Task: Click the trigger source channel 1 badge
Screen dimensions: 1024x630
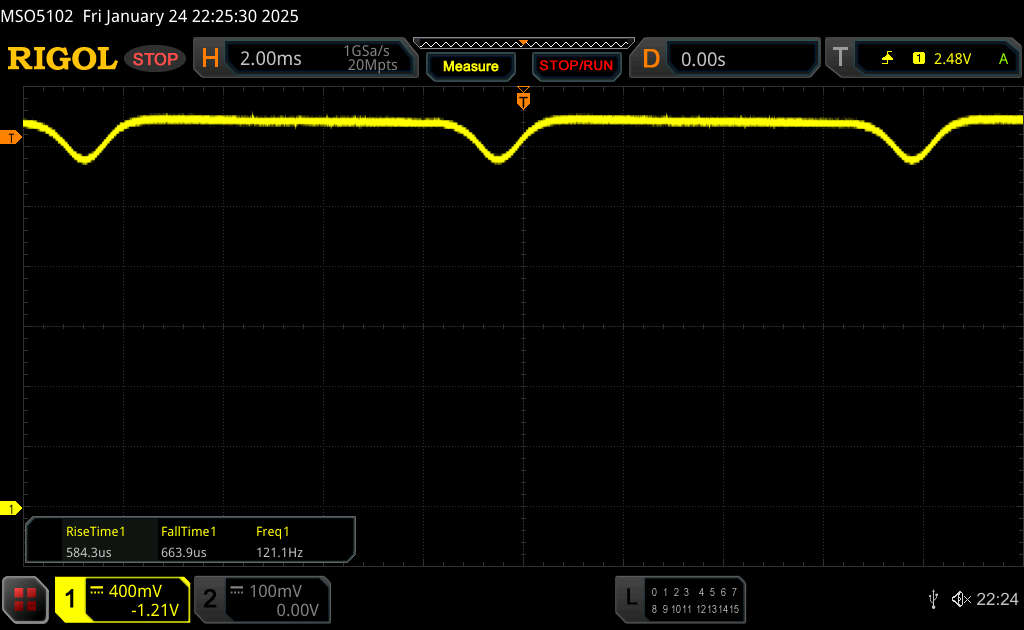Action: click(918, 59)
